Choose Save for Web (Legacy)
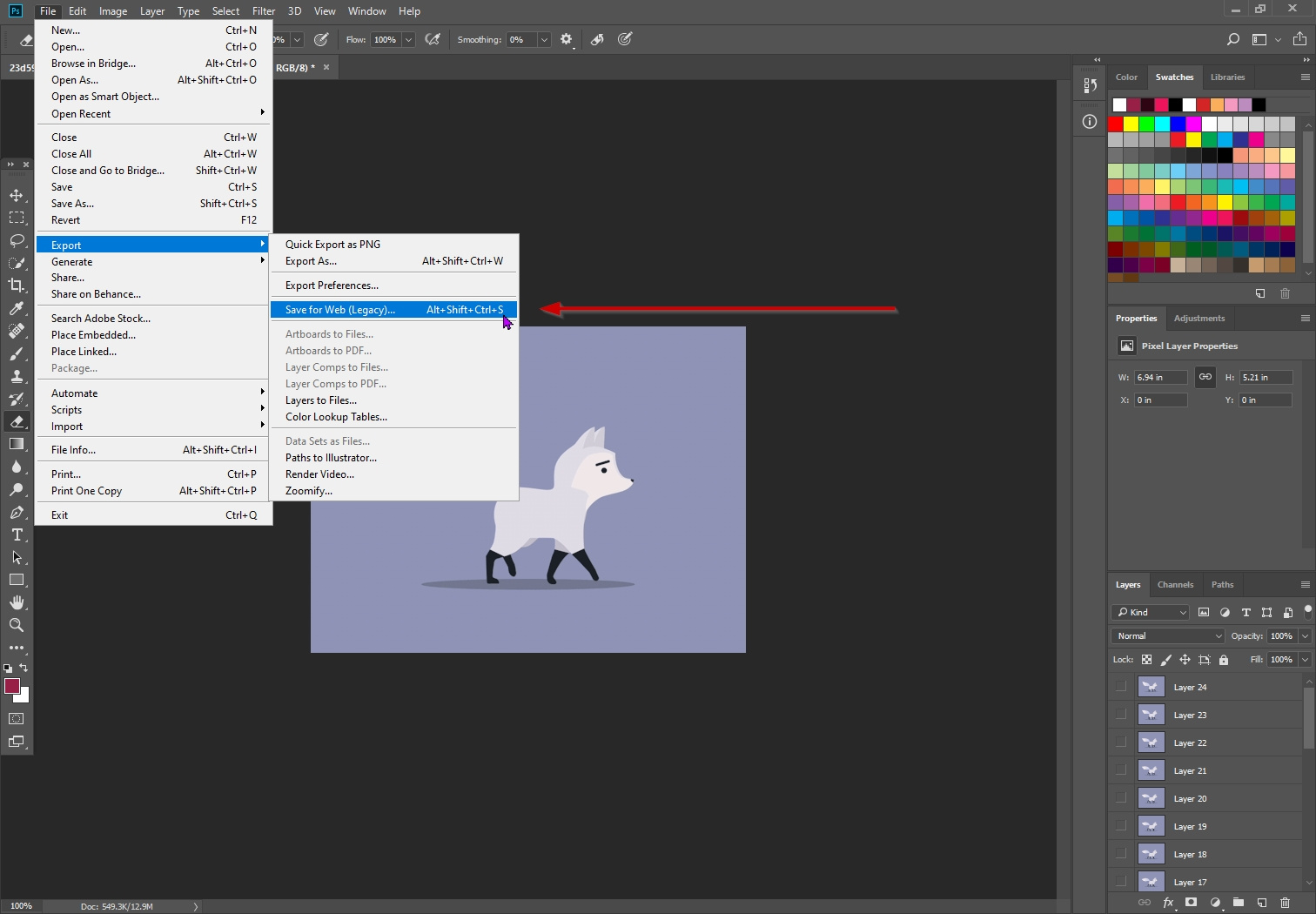This screenshot has height=914, width=1316. [x=394, y=309]
